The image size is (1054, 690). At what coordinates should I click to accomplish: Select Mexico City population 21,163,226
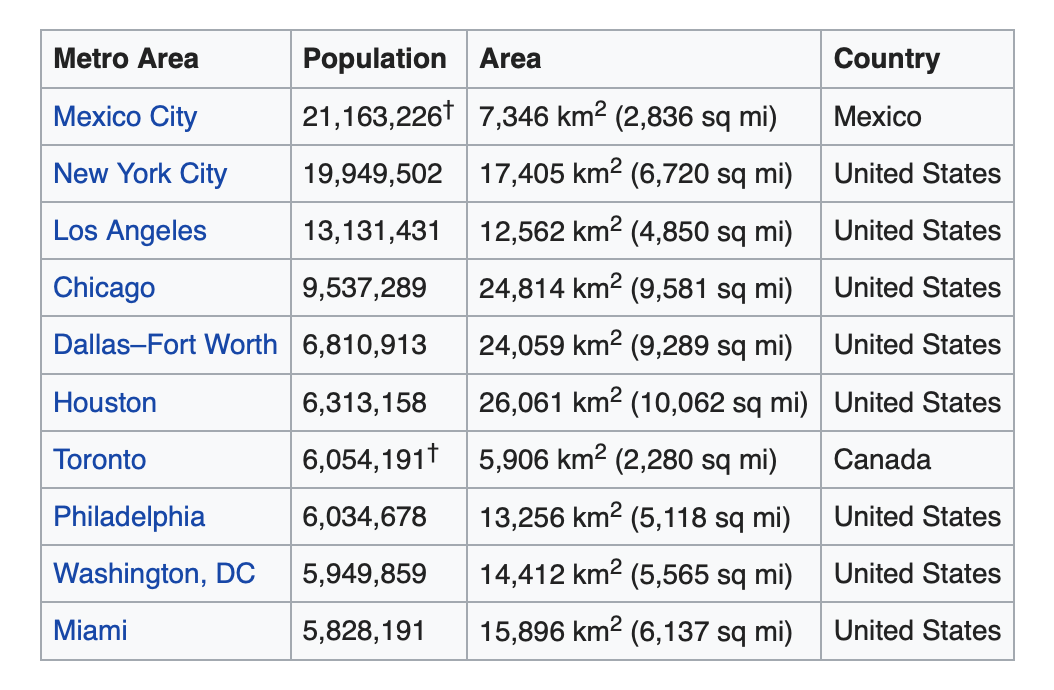(378, 116)
